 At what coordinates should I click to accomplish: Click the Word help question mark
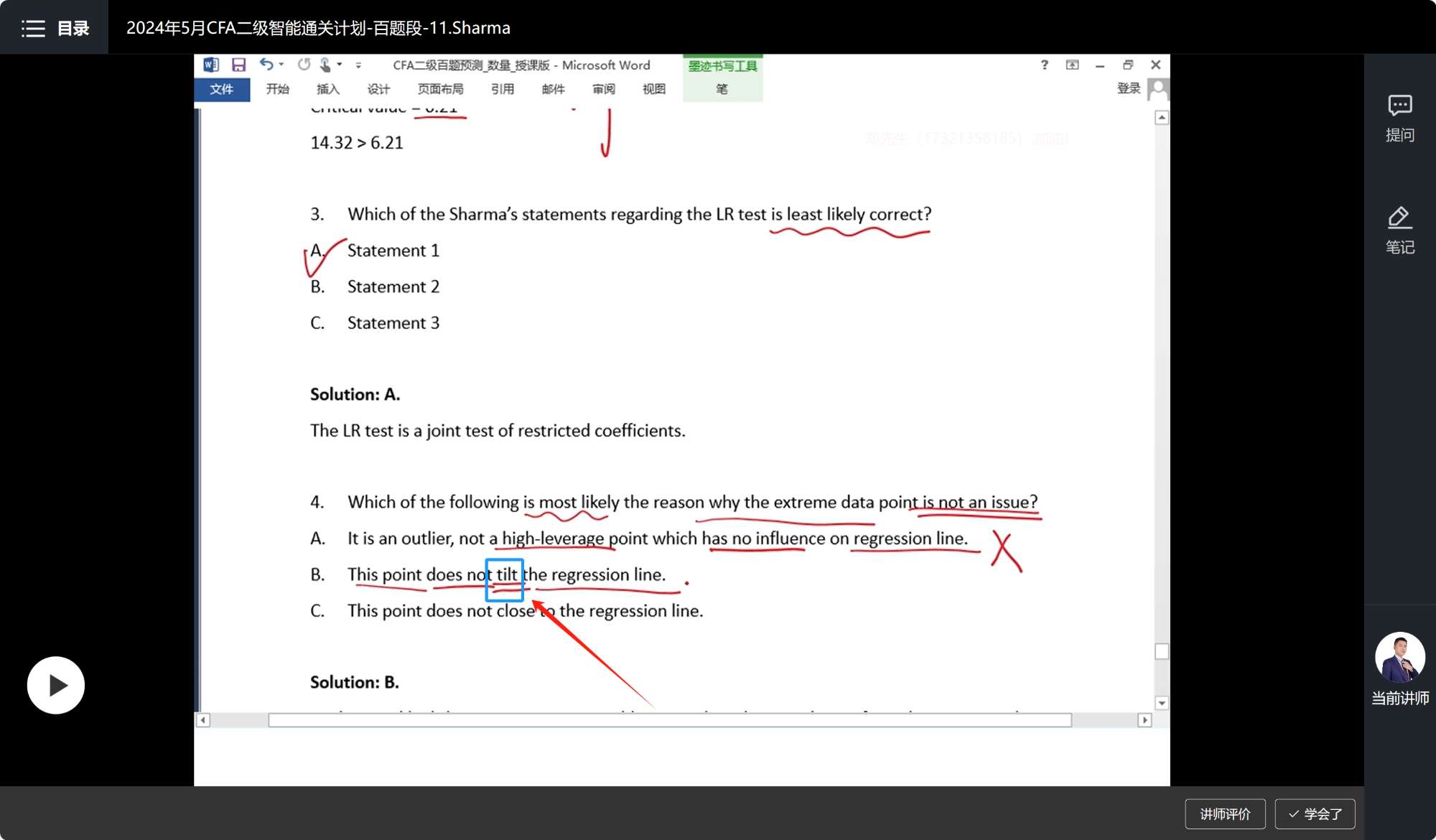1044,65
